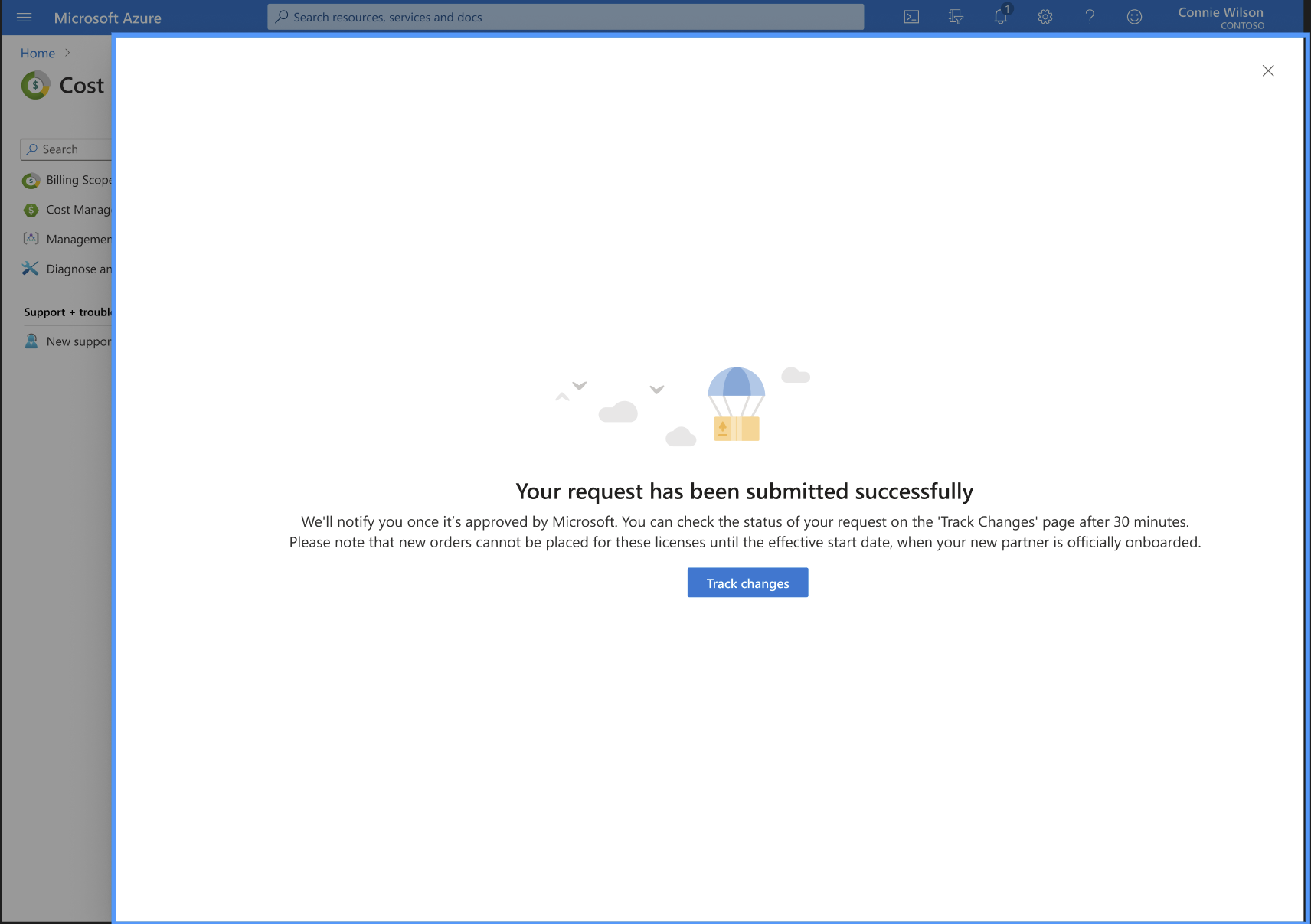1311x924 pixels.
Task: Open Cloud Shell from top bar
Action: [x=911, y=17]
